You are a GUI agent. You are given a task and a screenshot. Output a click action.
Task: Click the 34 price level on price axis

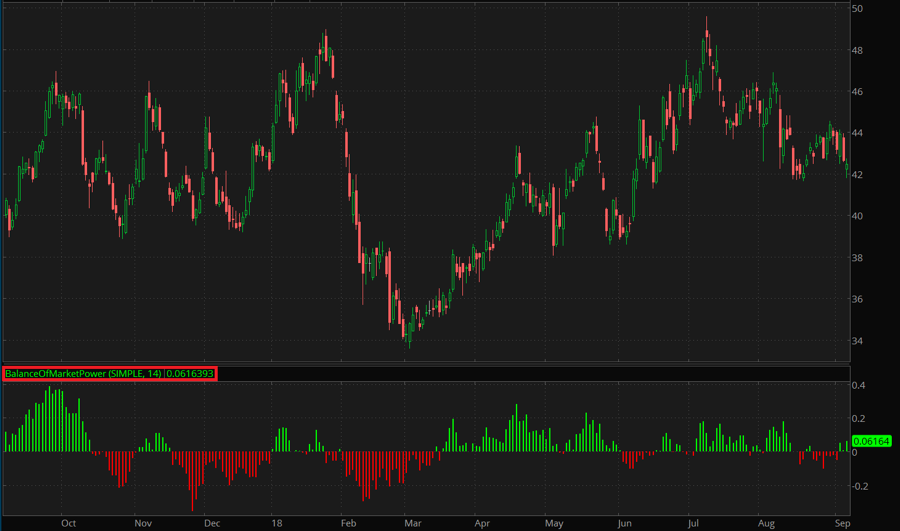click(857, 341)
